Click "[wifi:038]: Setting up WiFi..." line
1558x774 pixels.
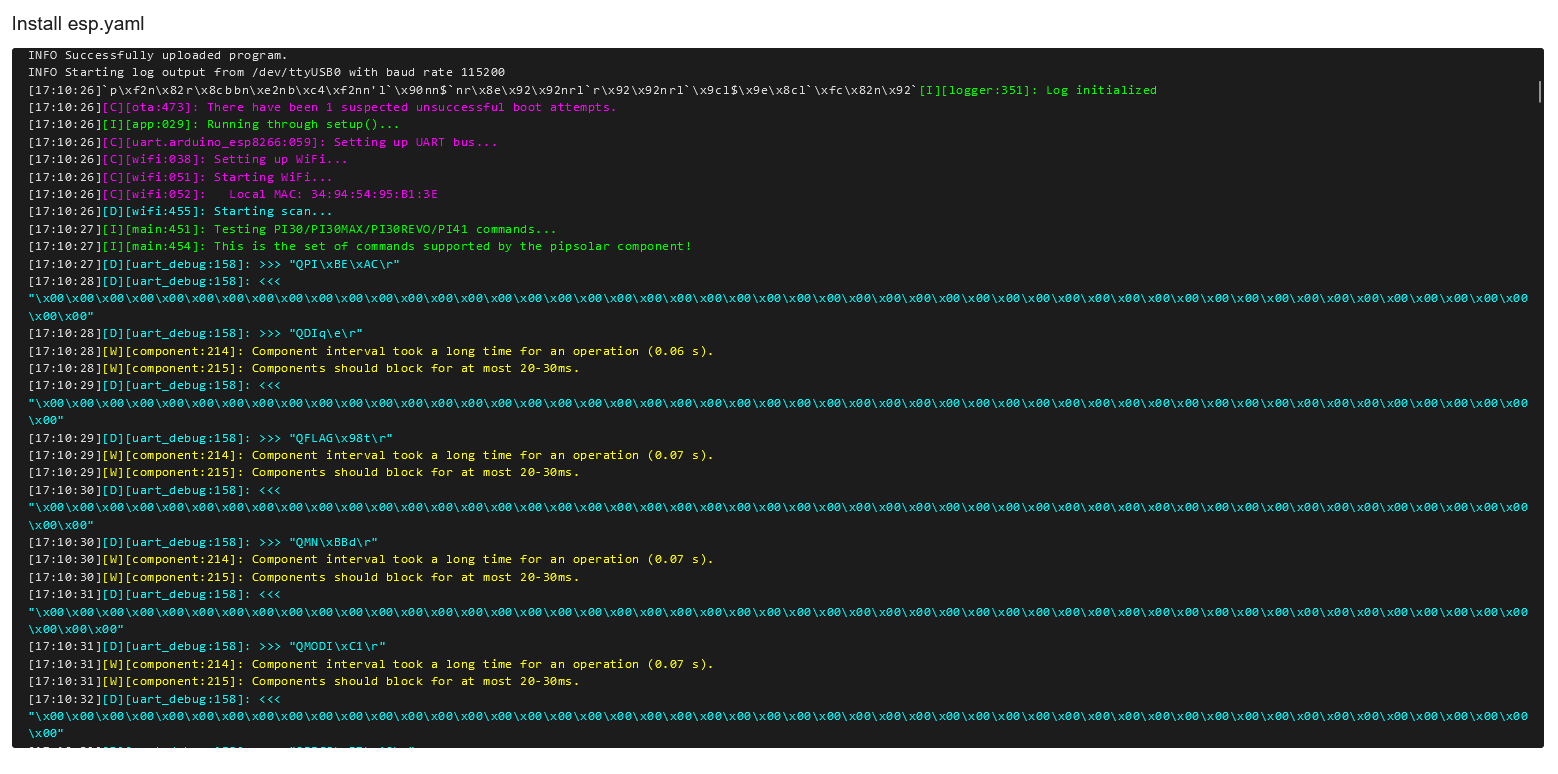point(188,159)
